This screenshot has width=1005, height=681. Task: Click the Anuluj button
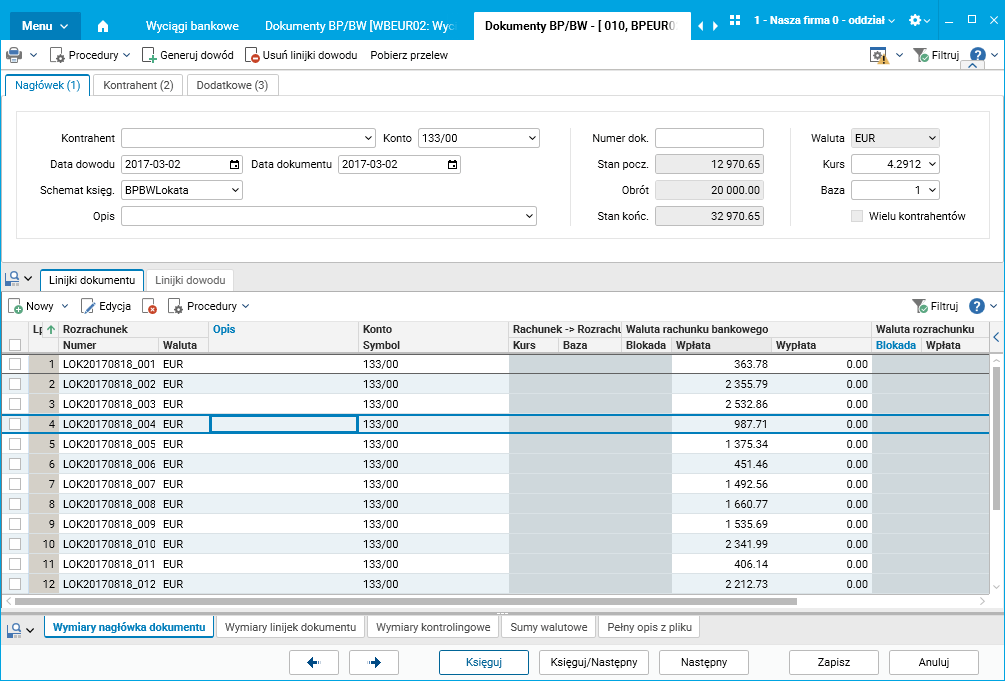[x=933, y=662]
